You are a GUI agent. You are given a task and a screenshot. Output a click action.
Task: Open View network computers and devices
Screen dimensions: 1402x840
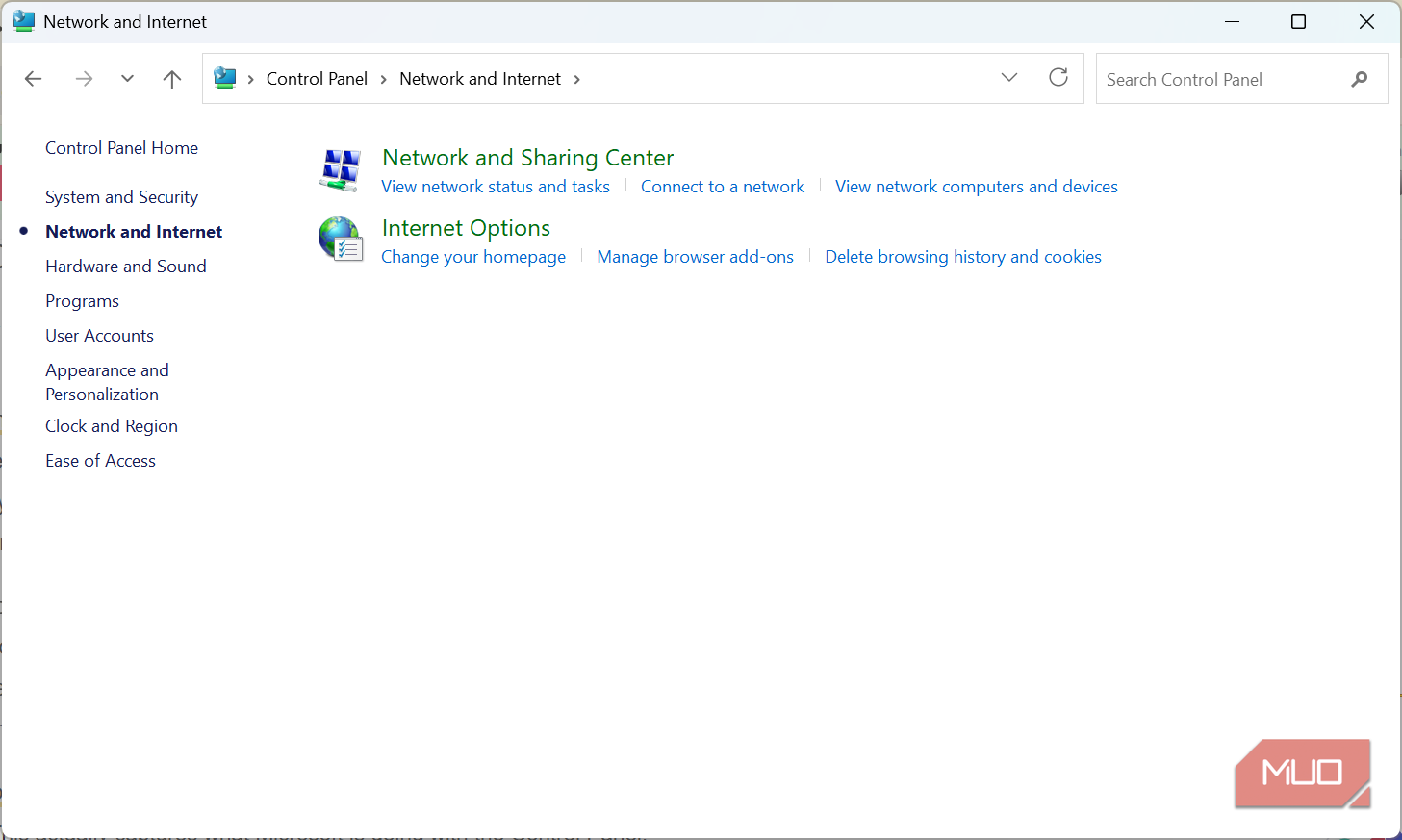tap(977, 187)
